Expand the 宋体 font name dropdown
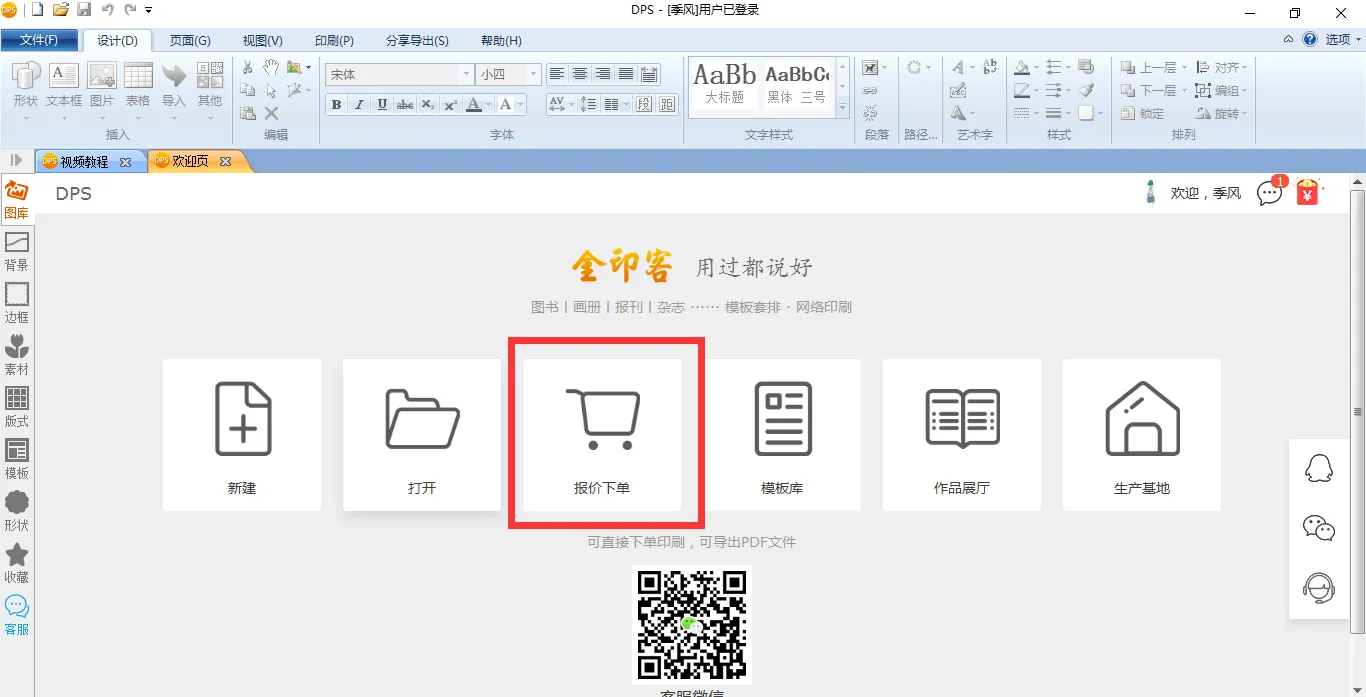The width and height of the screenshot is (1366, 697). tap(466, 75)
